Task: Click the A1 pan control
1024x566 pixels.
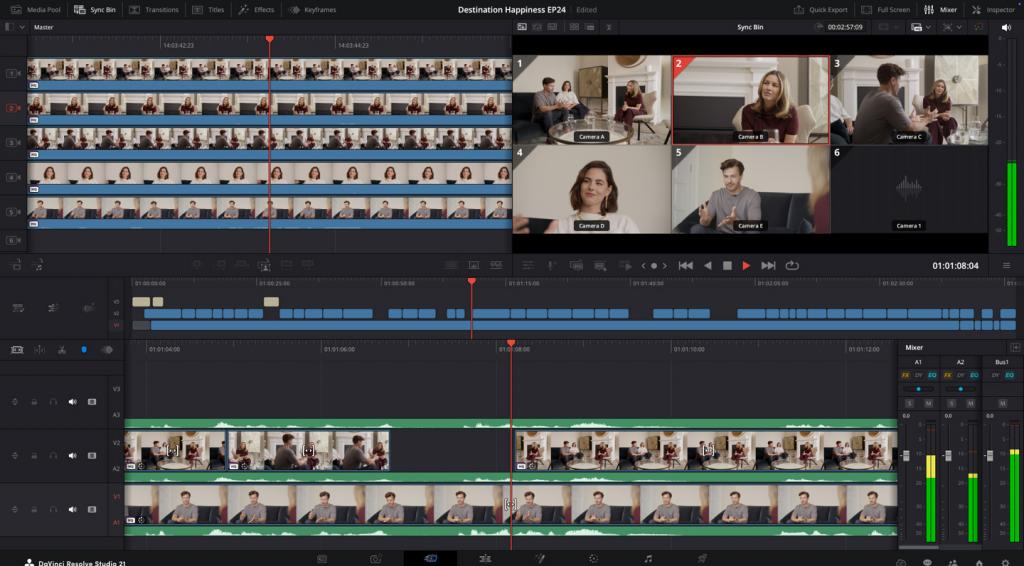Action: point(918,389)
